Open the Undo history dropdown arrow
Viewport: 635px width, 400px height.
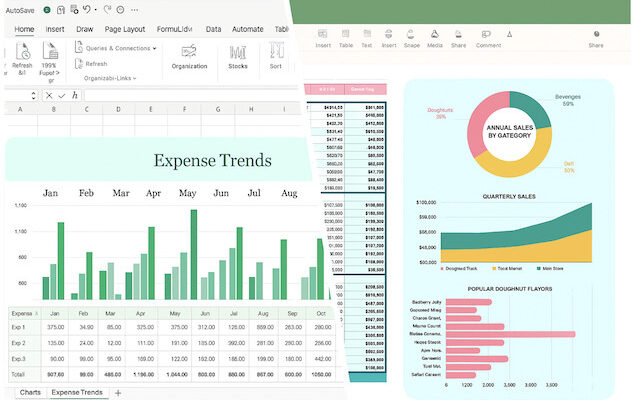tap(96, 10)
